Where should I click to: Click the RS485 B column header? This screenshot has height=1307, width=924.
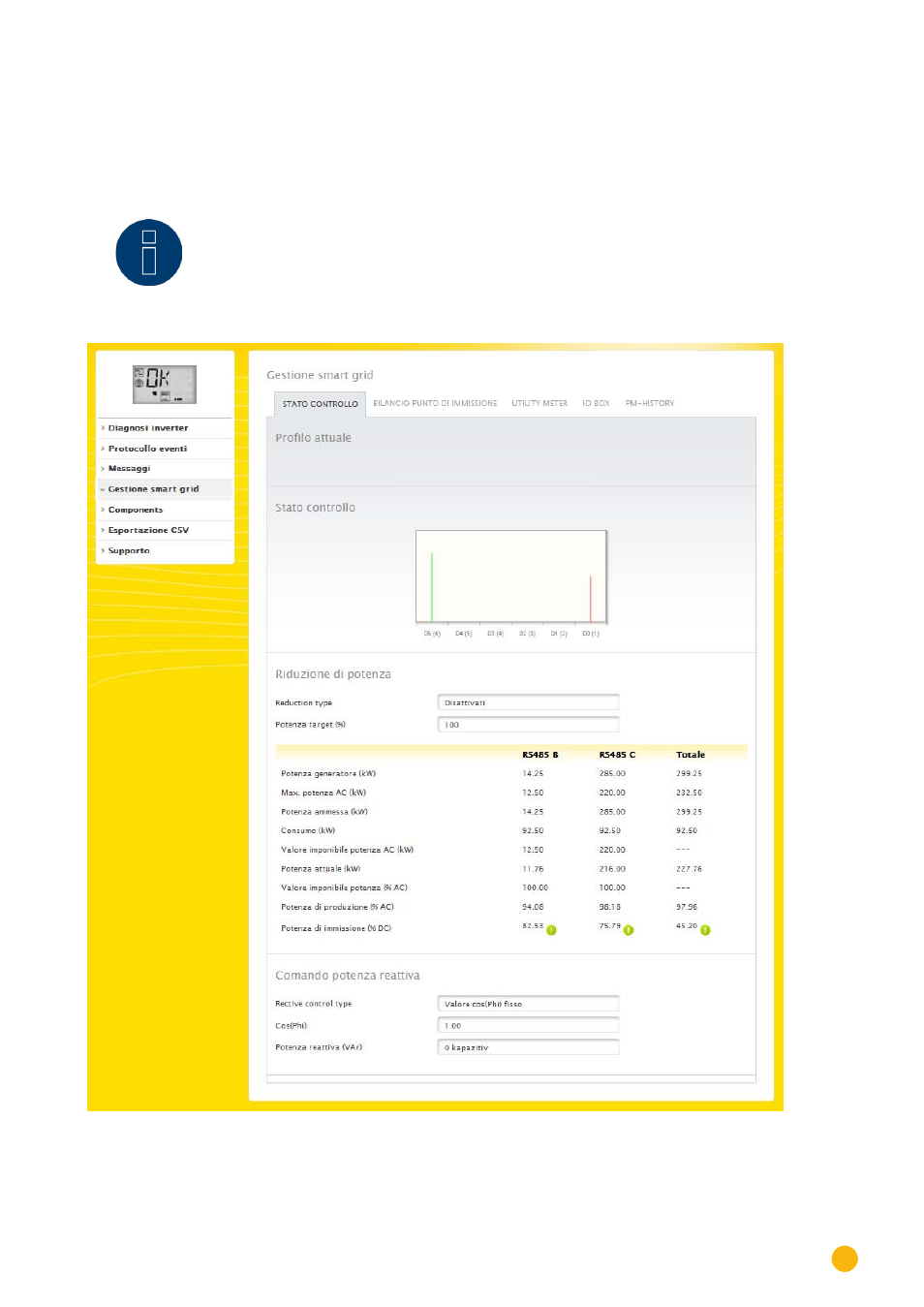coord(539,755)
